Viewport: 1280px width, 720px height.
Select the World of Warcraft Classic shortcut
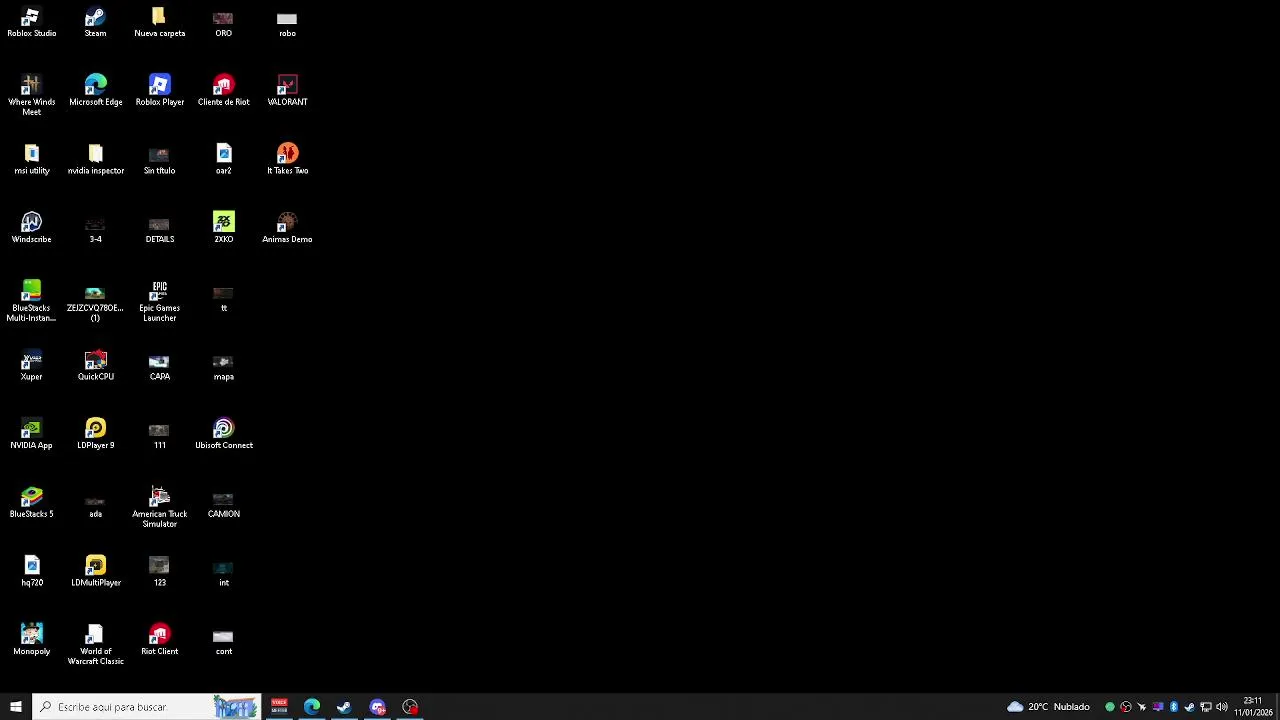tap(95, 645)
